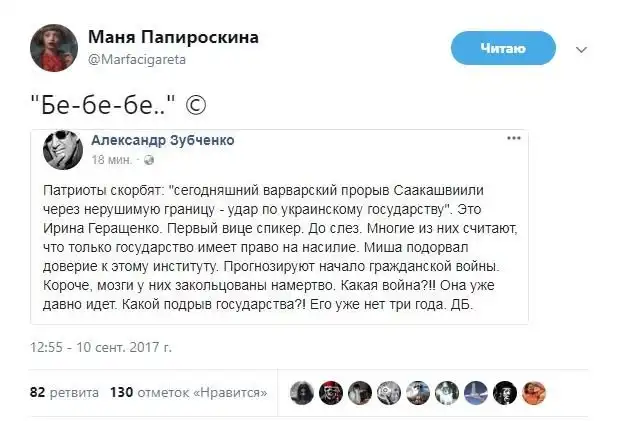619x421 pixels.
Task: Click the blue sky liker avatar
Action: tap(476, 392)
